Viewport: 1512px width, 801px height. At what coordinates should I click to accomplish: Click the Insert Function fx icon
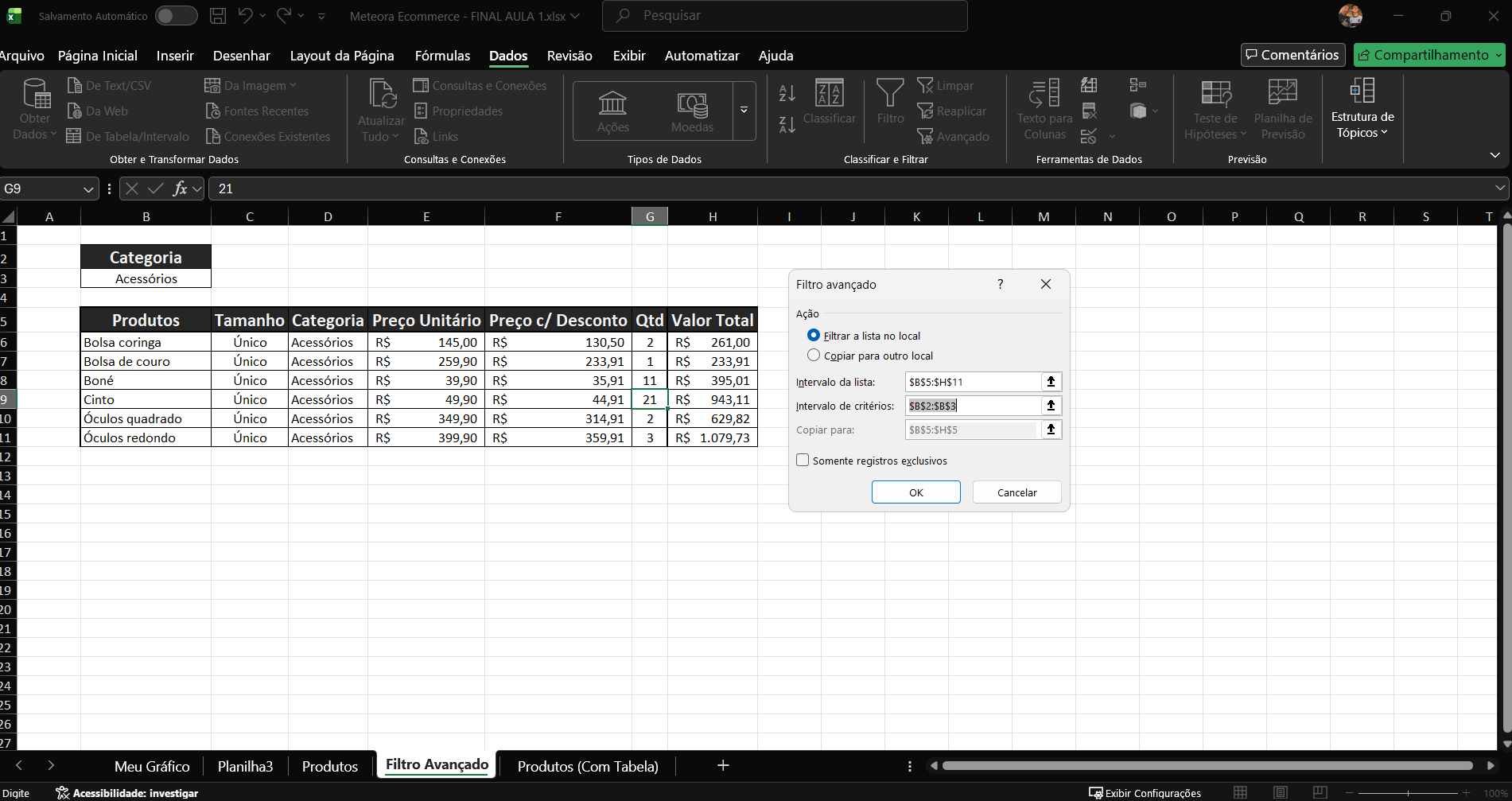coord(181,189)
